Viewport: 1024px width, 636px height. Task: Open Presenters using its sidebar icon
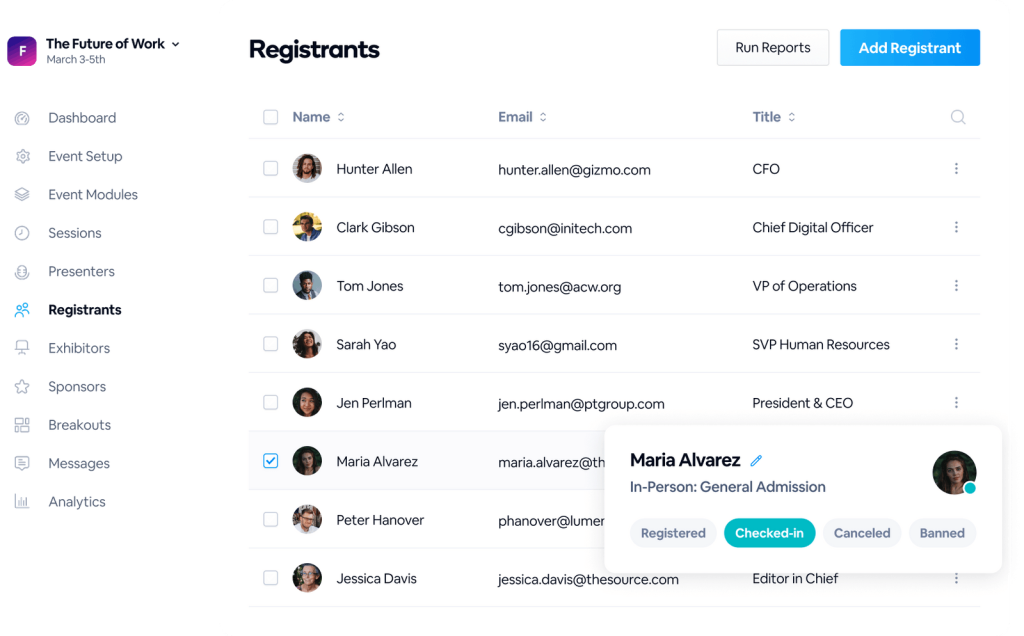pyautogui.click(x=22, y=271)
